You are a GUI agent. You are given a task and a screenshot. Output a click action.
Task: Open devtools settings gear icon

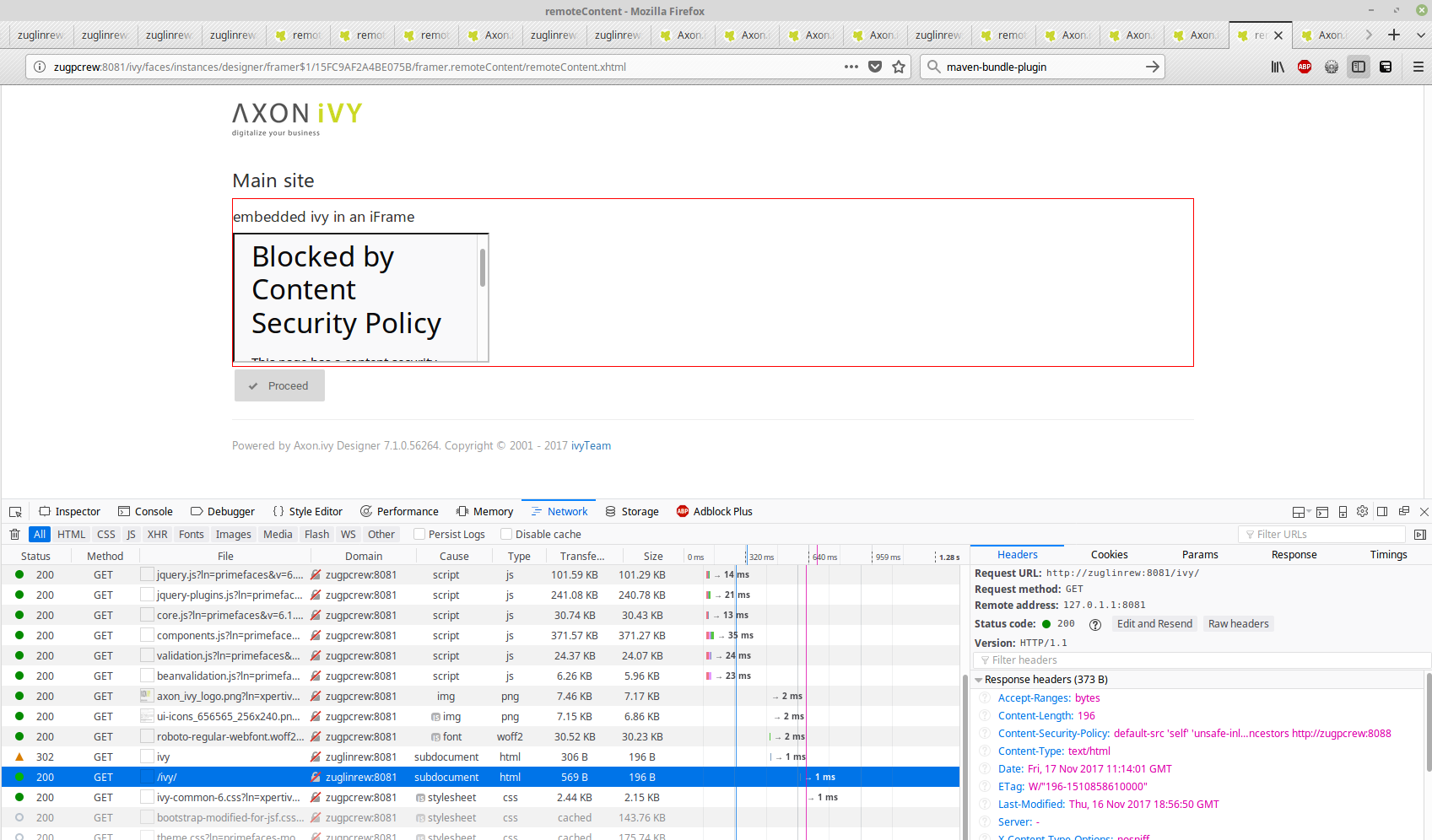pos(1363,511)
